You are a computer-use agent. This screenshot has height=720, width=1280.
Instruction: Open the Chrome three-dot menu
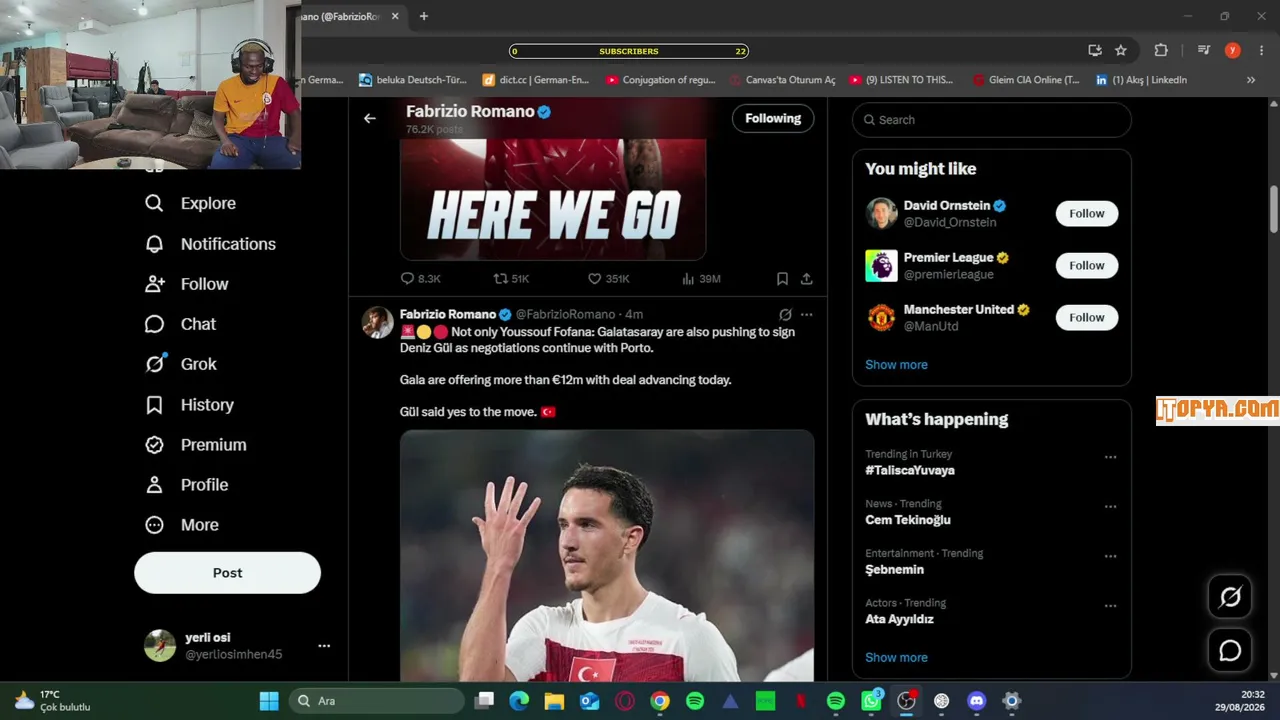1261,50
